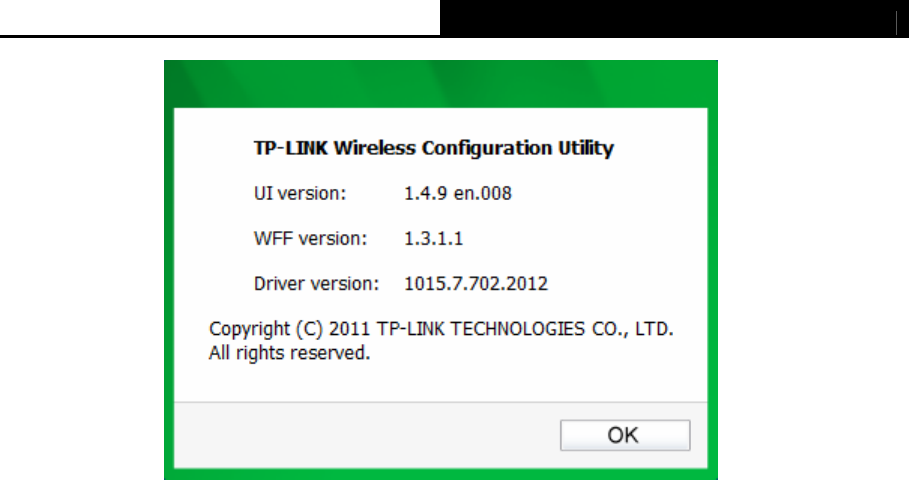
Task: Click the word Utility in the dialog heading
Action: (586, 148)
